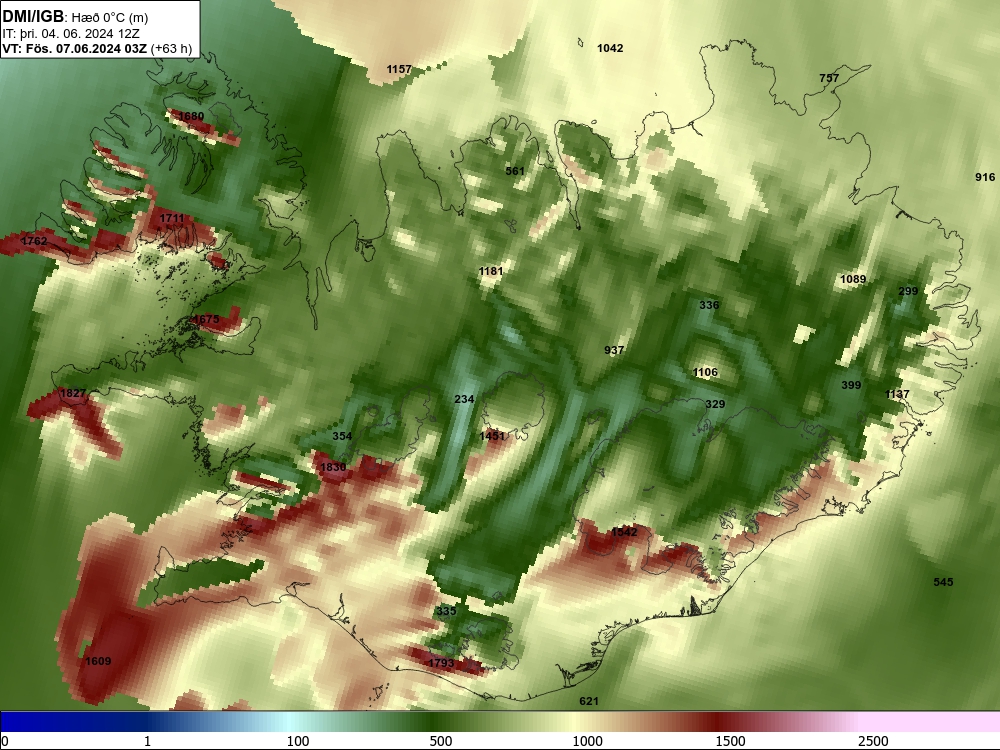1000x750 pixels.
Task: Click the map value 299
Action: (908, 291)
